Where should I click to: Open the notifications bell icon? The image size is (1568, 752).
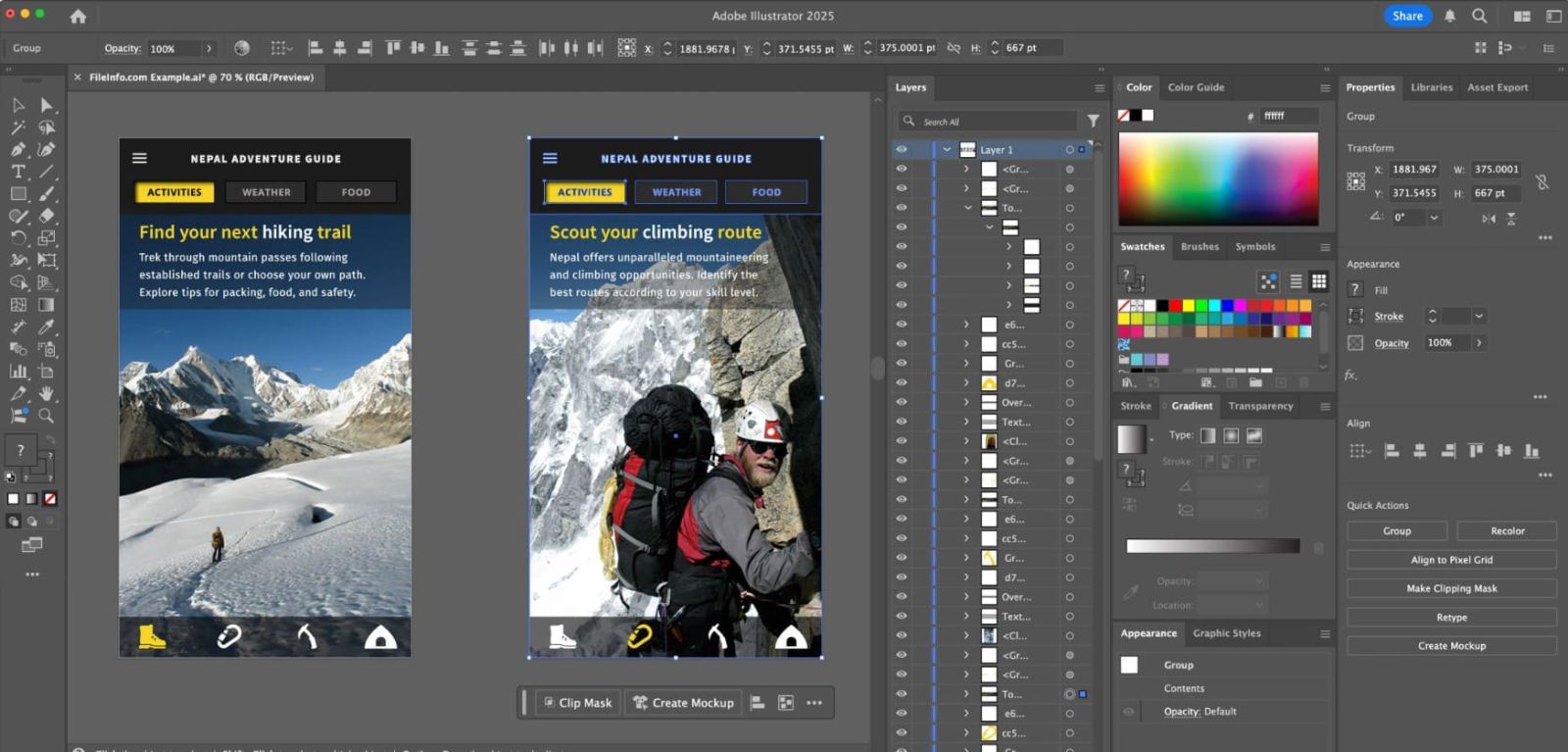click(x=1449, y=16)
